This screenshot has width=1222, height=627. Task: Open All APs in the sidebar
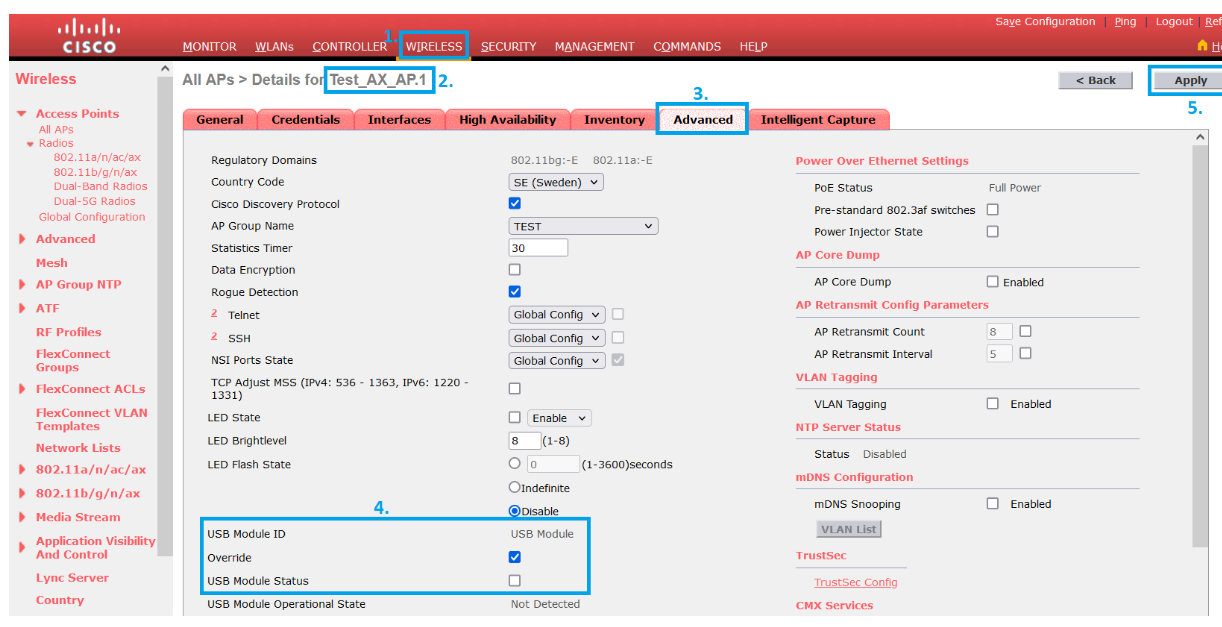click(x=56, y=130)
